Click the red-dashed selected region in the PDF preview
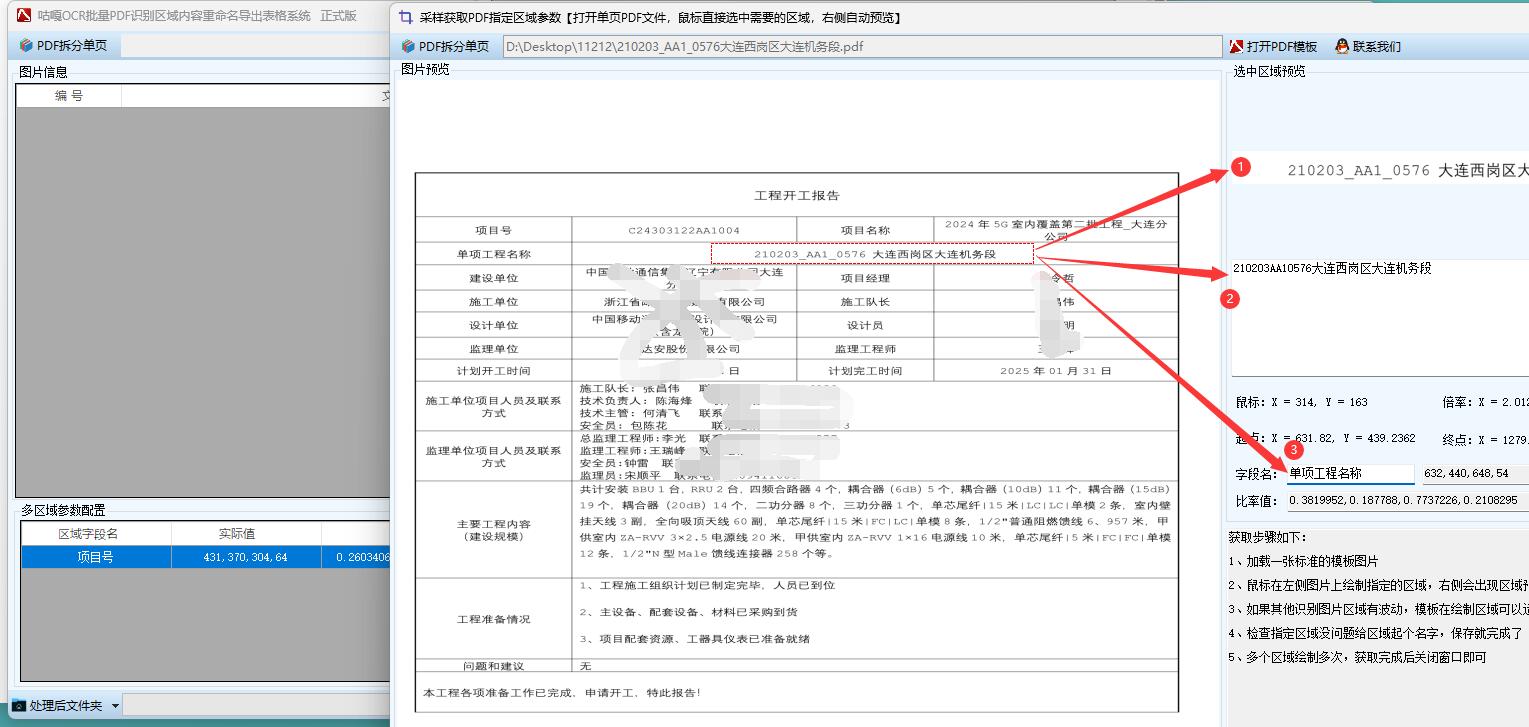This screenshot has width=1529, height=727. point(872,254)
